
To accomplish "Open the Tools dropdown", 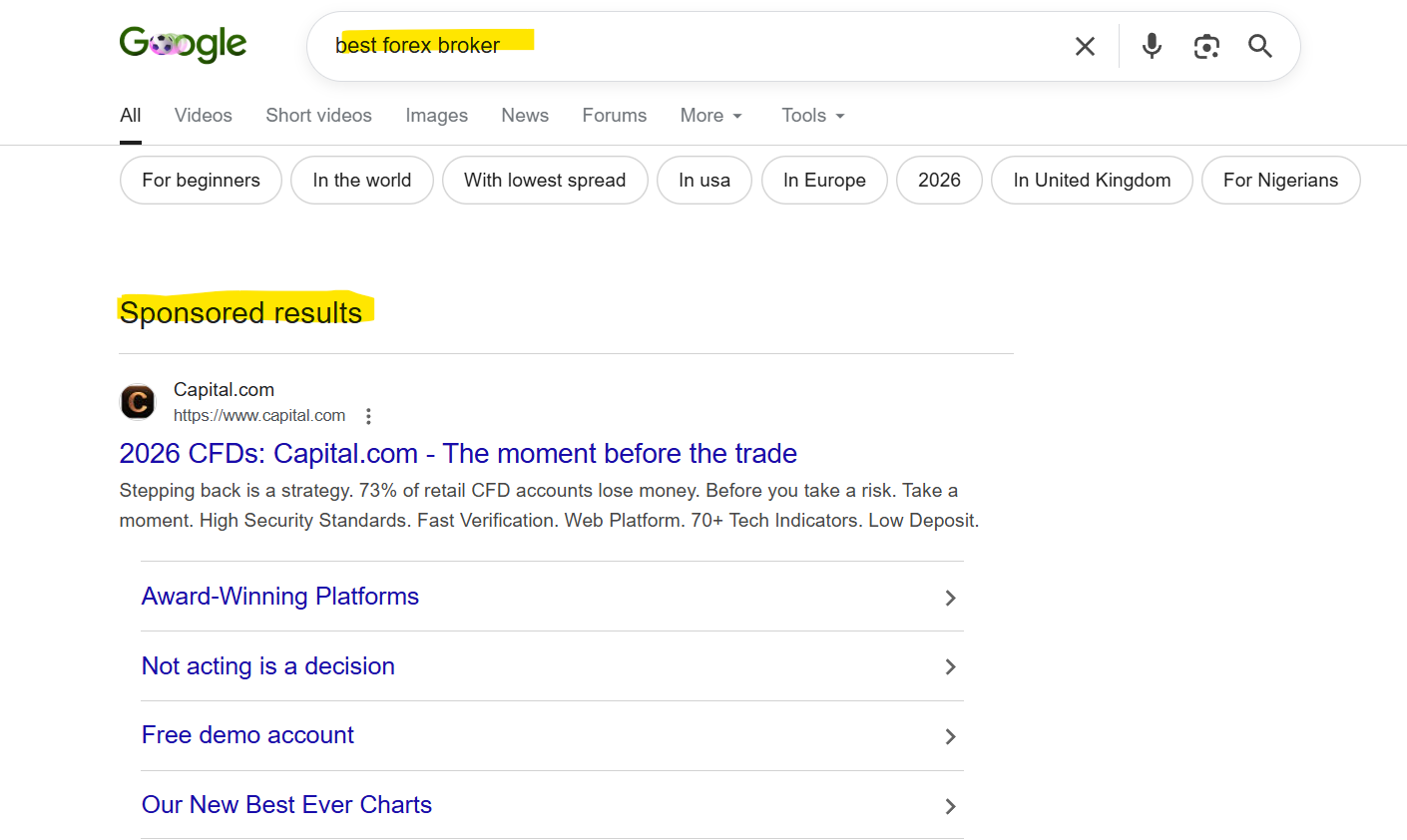I will coord(813,116).
